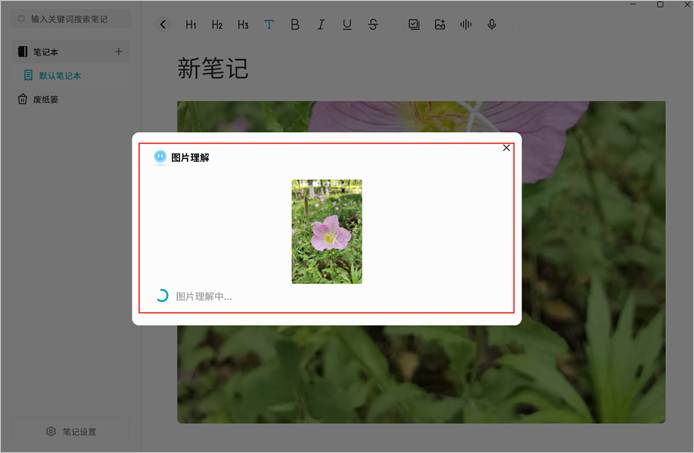Click the back arrow in the toolbar

pyautogui.click(x=163, y=25)
